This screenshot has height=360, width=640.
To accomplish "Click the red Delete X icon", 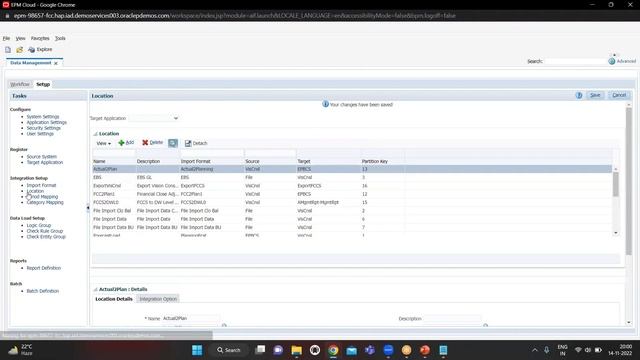I will (x=145, y=142).
